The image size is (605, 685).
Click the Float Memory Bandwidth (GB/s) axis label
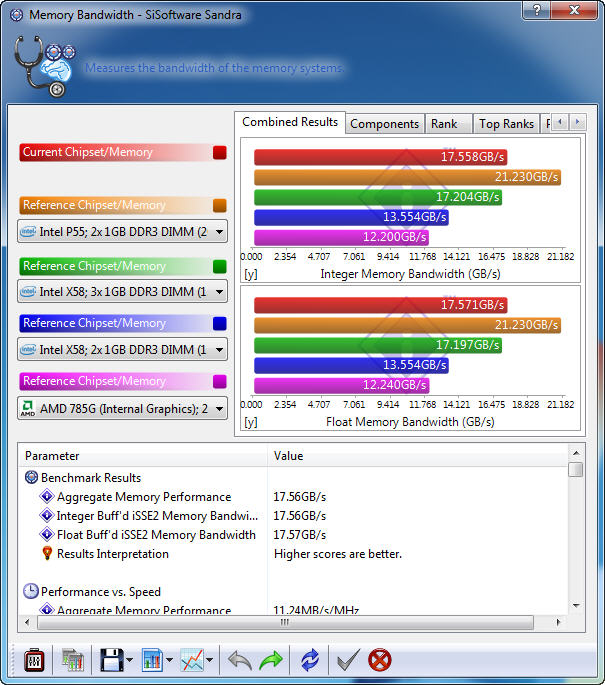pos(410,422)
